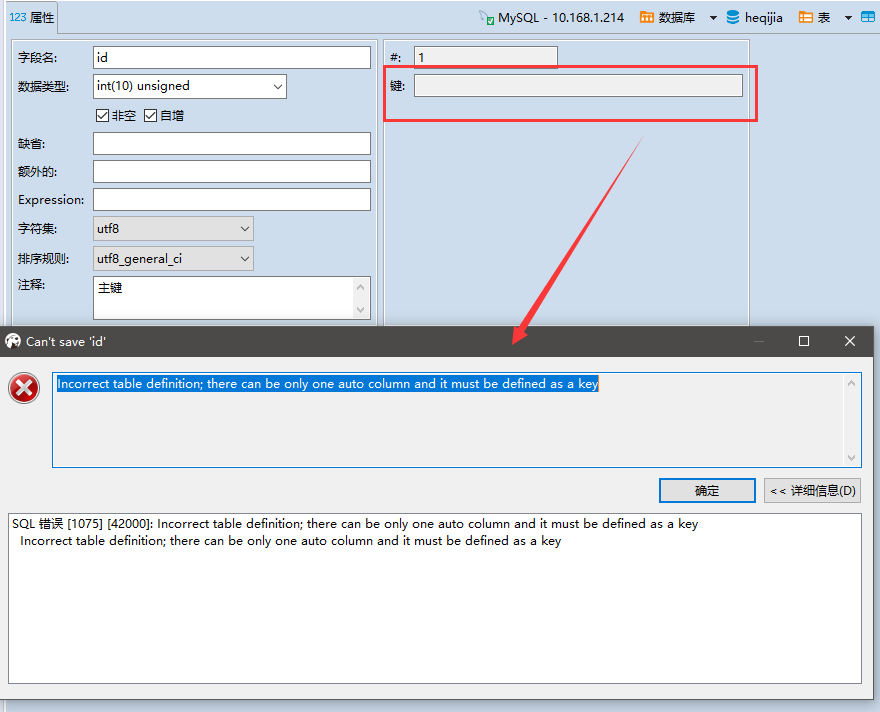Screen dimensions: 880x712
Task: Open the 排序规则 dropdown showing utf8_general_ci
Action: pos(246,258)
